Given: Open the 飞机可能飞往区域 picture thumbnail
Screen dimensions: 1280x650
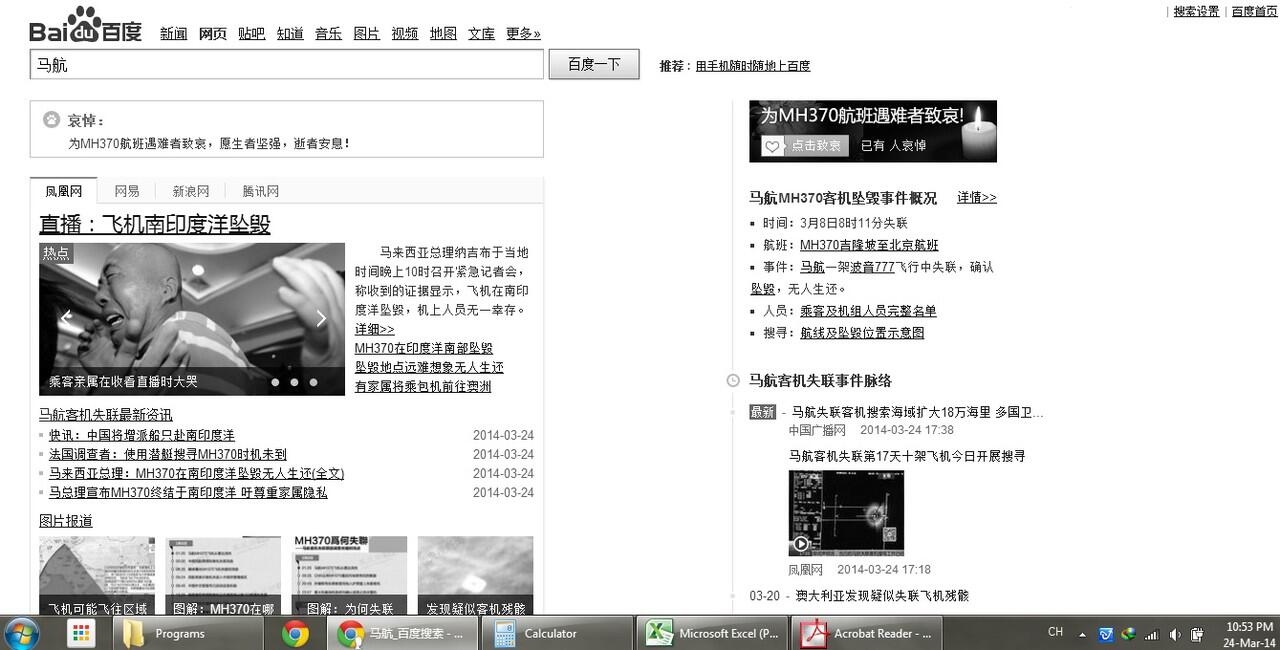Looking at the screenshot, I should click(97, 576).
